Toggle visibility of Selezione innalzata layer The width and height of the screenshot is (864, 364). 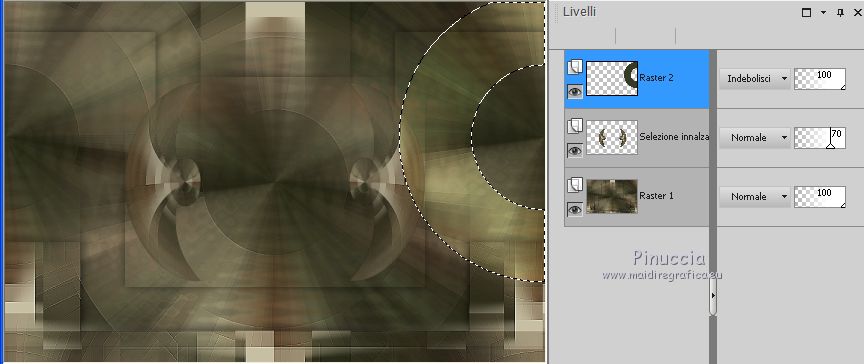click(575, 150)
